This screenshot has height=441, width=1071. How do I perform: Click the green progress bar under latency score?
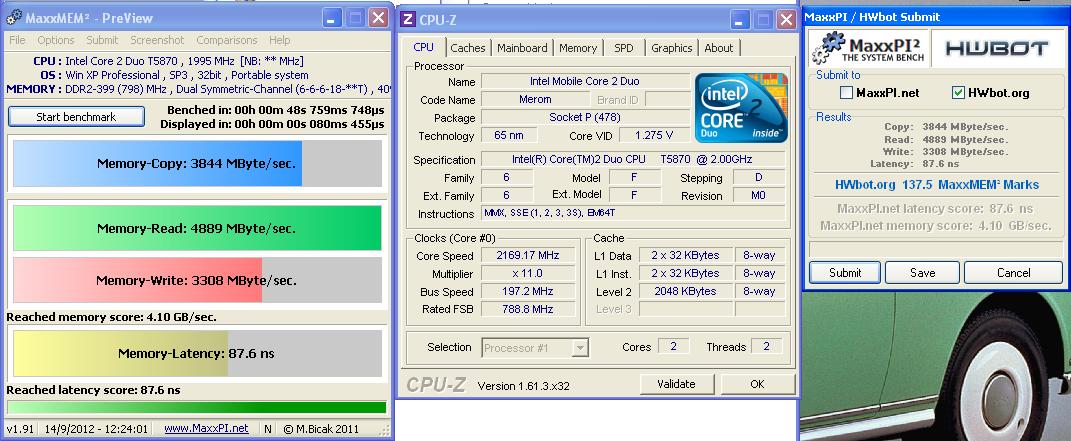pos(196,408)
